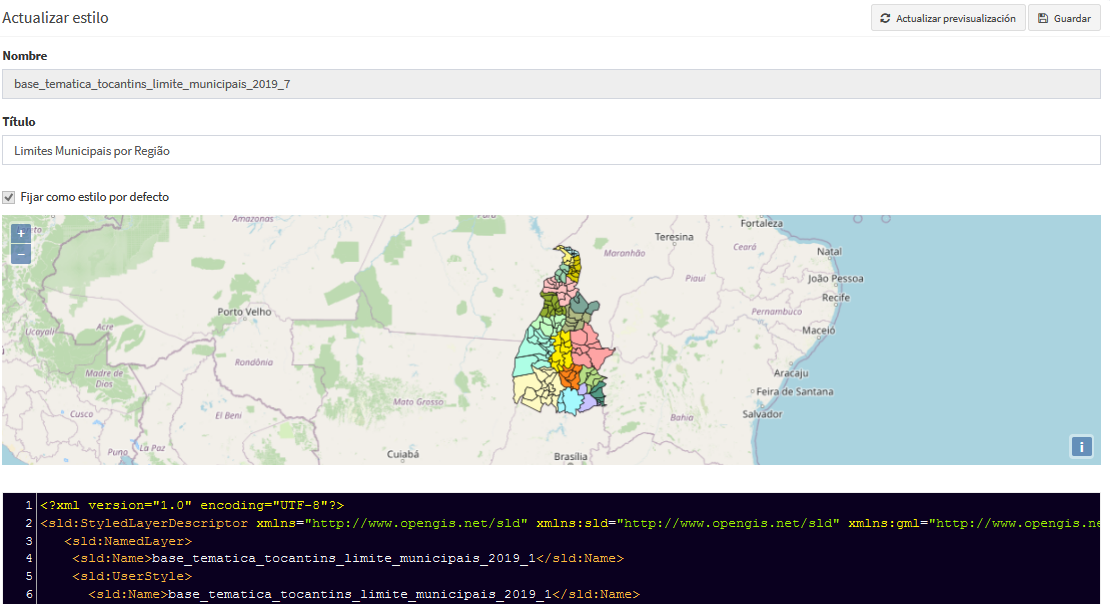
Task: Click the Tocantins colored municipalities on map
Action: tap(563, 331)
